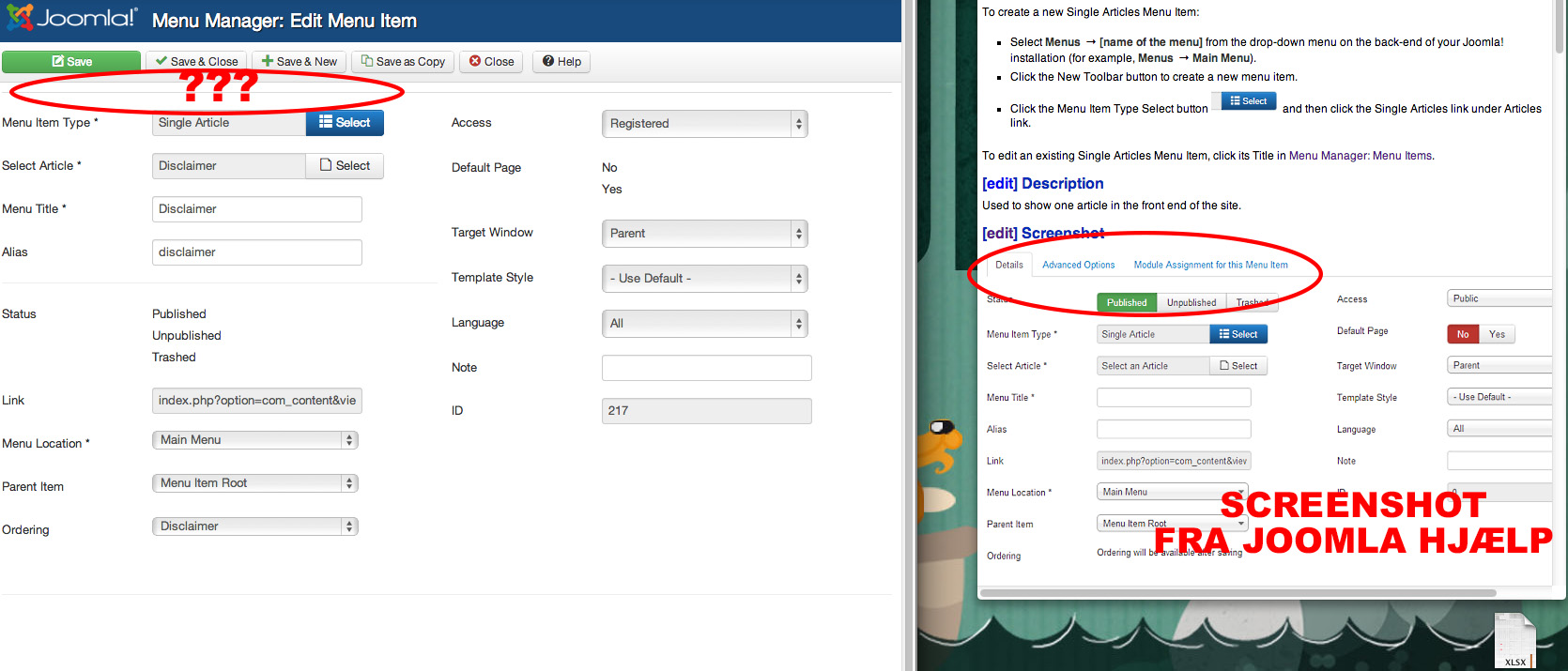Click the Single Article type field in the editor
The width and height of the screenshot is (1568, 671).
(x=229, y=123)
